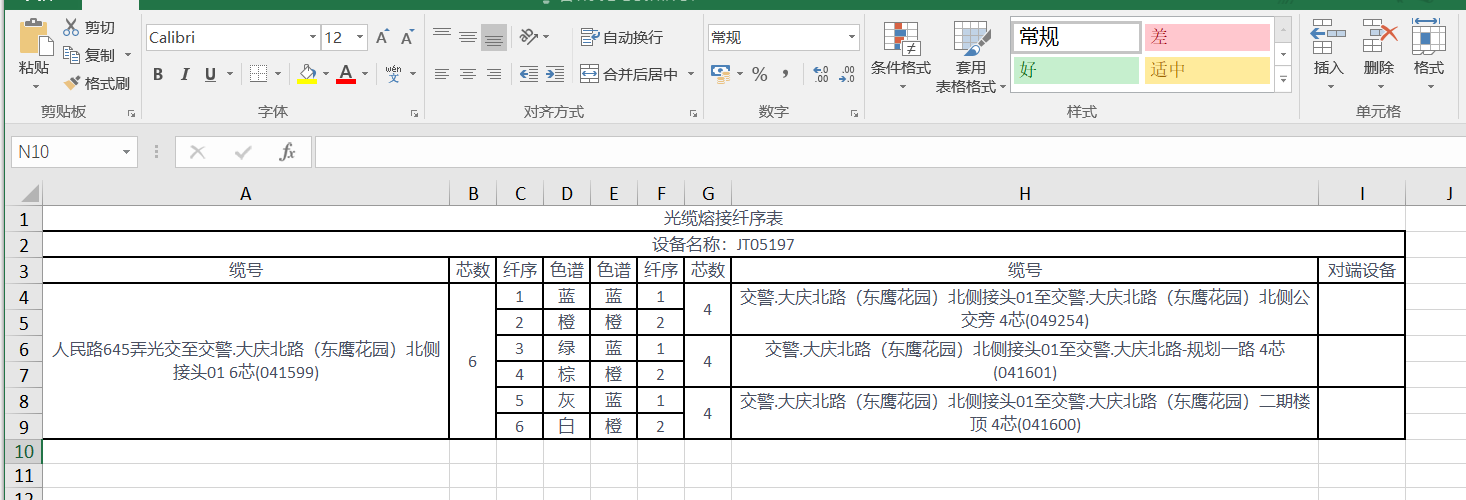Expand the cell styles gallery
The height and width of the screenshot is (500, 1466).
(1283, 79)
